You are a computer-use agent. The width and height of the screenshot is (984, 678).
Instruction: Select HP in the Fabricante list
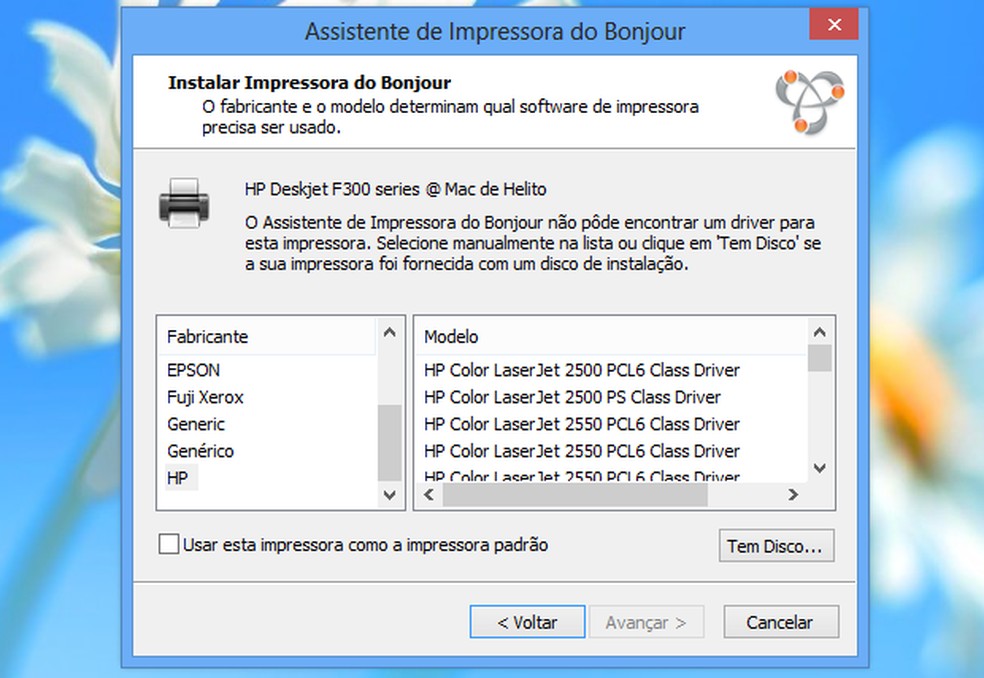click(181, 478)
